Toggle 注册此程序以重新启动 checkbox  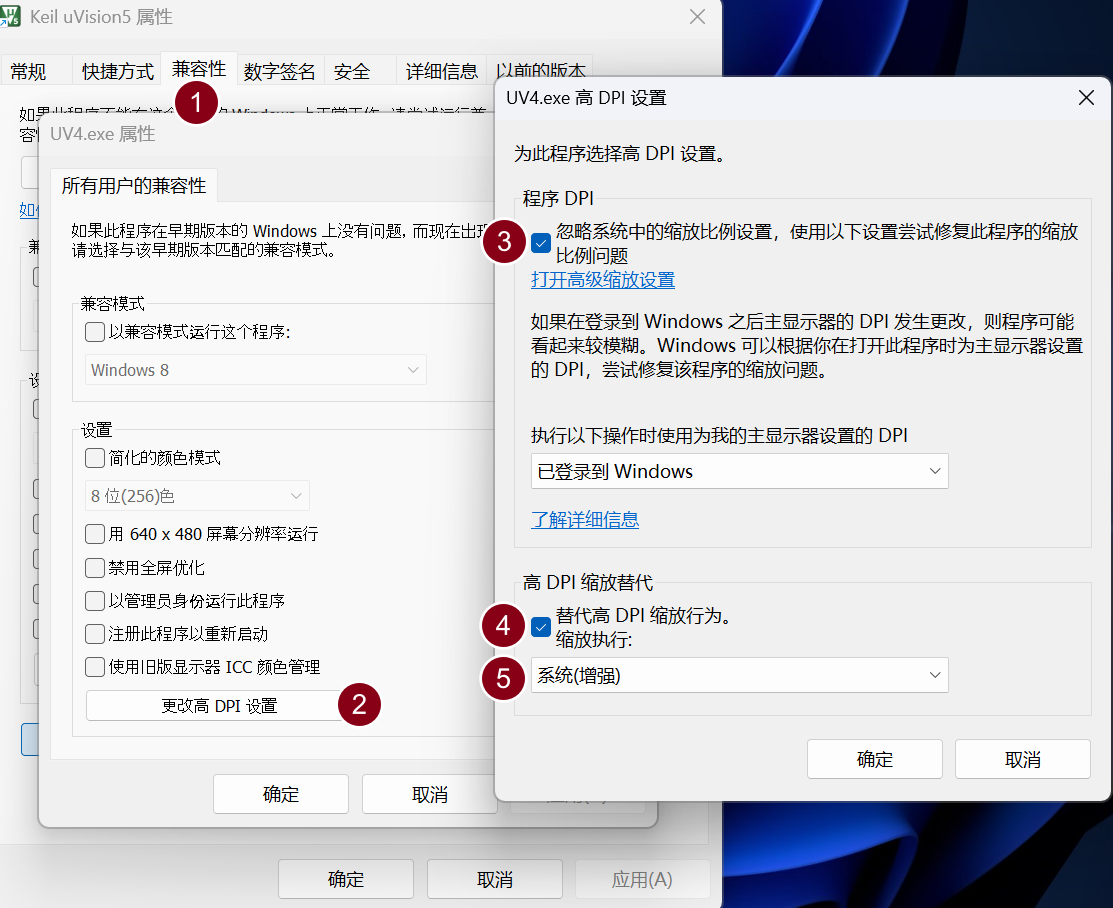coord(95,633)
